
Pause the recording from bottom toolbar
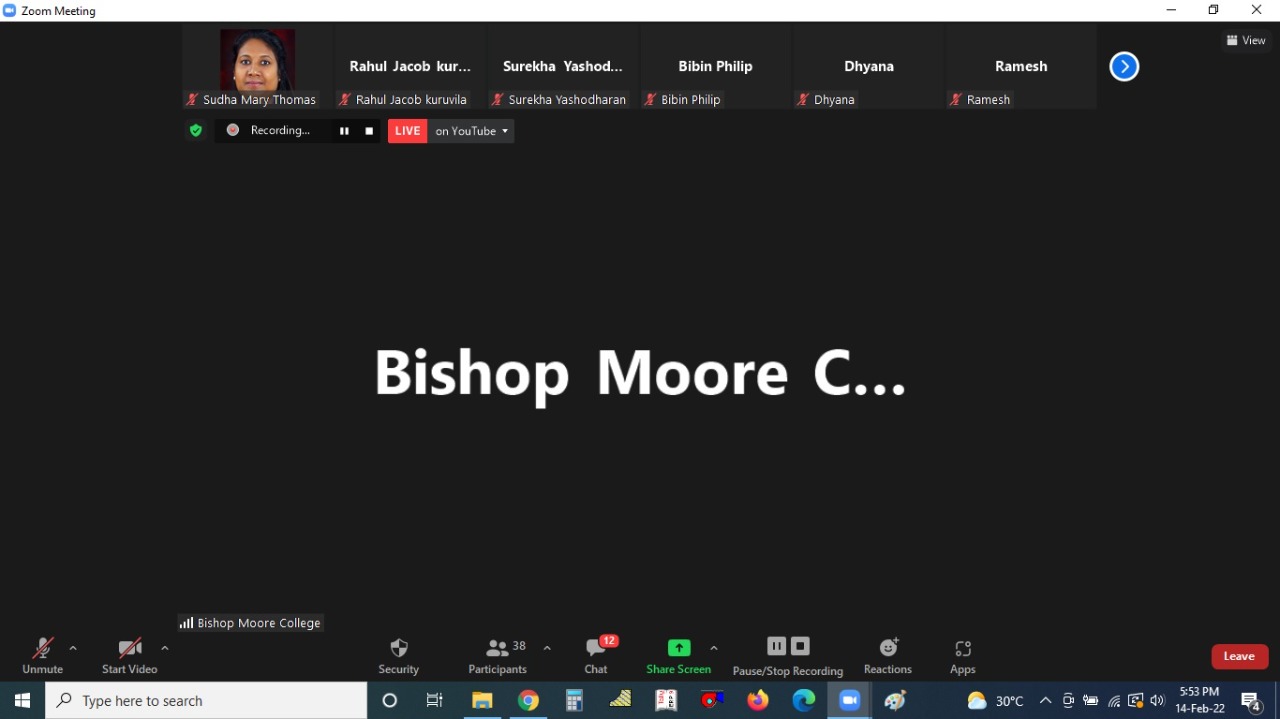pyautogui.click(x=777, y=646)
